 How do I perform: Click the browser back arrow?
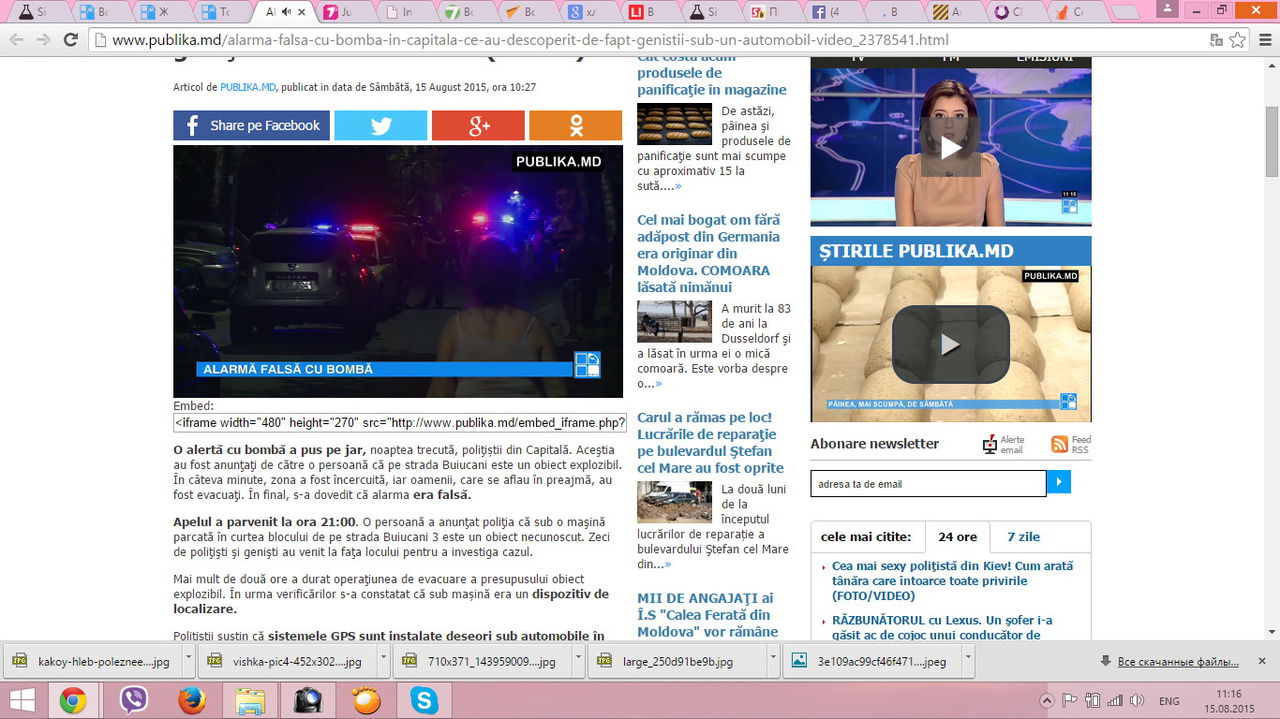[16, 40]
